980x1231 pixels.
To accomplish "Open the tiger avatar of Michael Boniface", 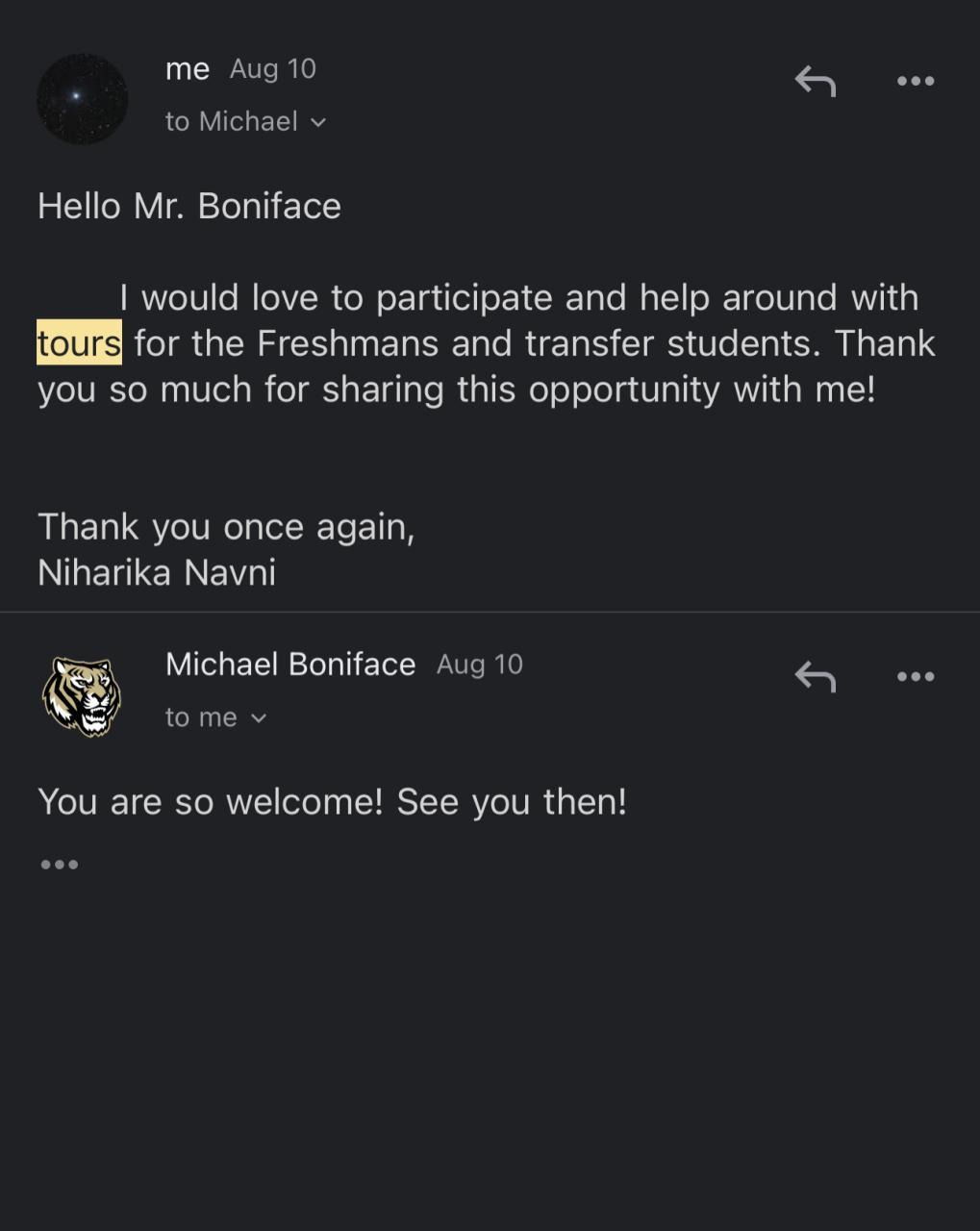I will (x=82, y=696).
